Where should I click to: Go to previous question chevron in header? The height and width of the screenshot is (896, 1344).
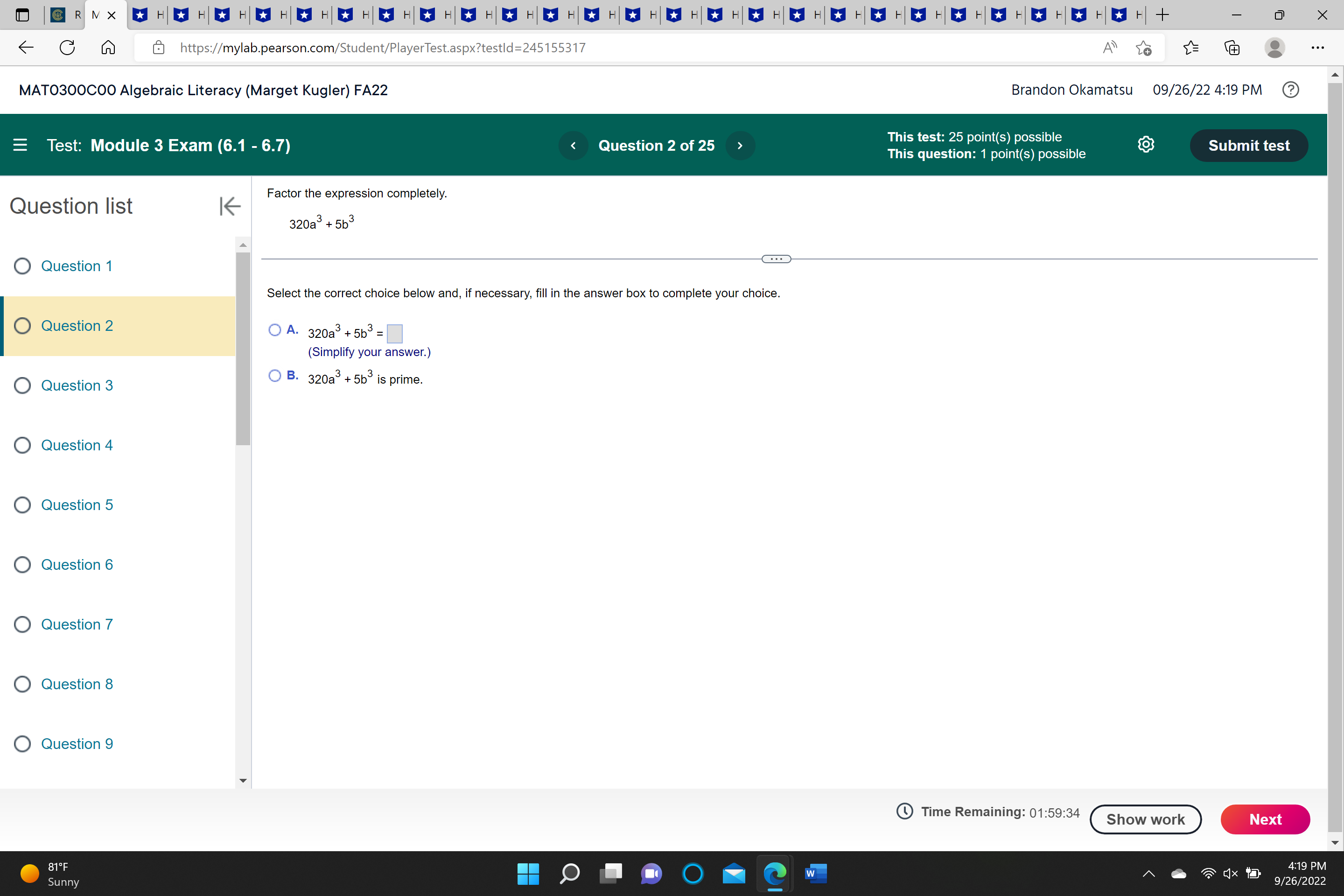(x=573, y=145)
